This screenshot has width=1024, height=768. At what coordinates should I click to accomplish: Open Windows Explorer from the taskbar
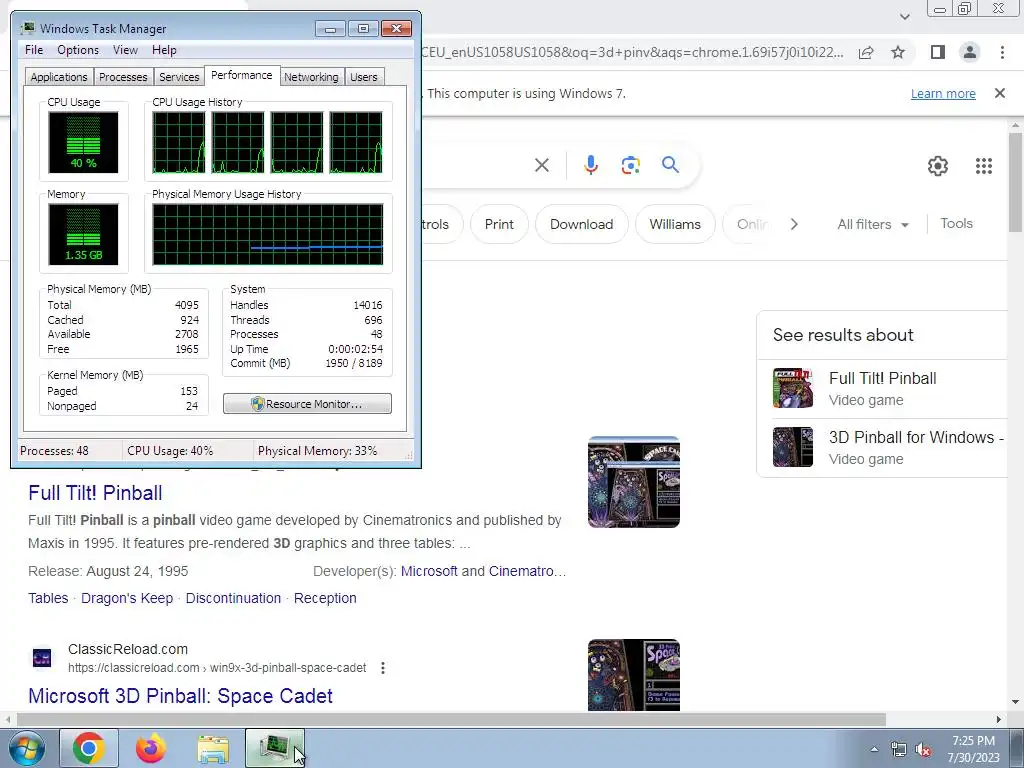click(x=213, y=748)
